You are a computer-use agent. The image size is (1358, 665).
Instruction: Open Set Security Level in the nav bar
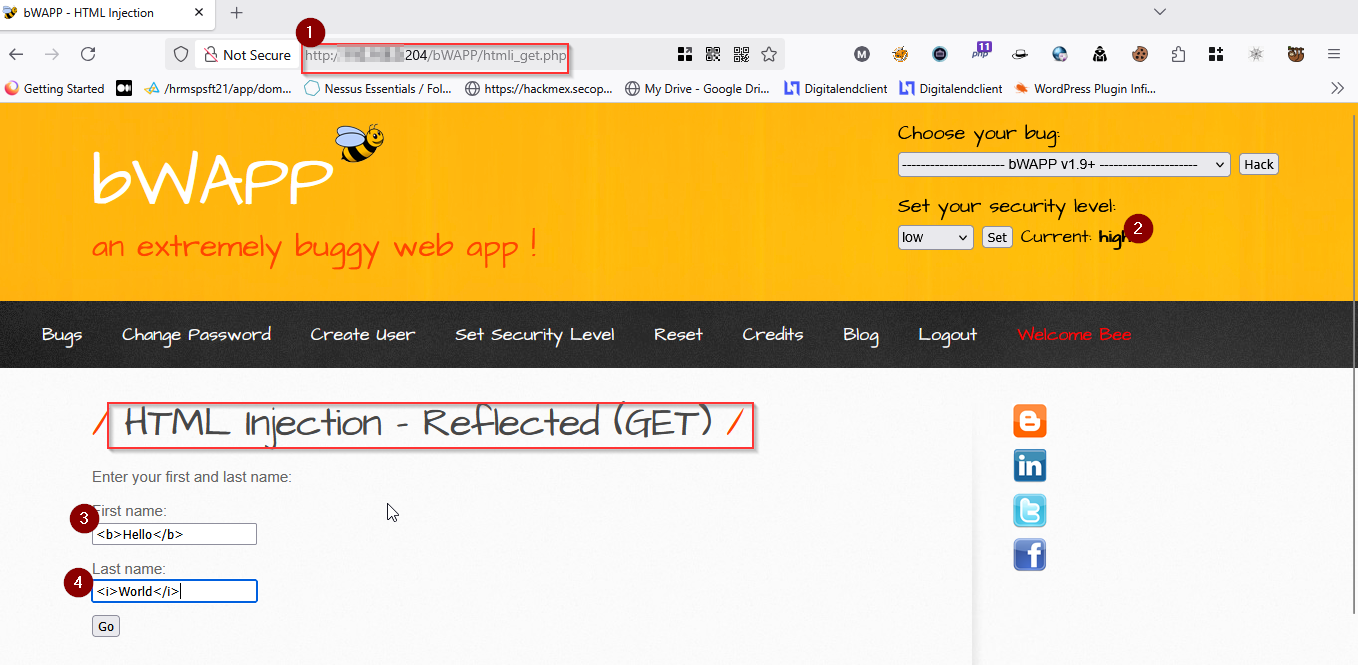tap(534, 335)
